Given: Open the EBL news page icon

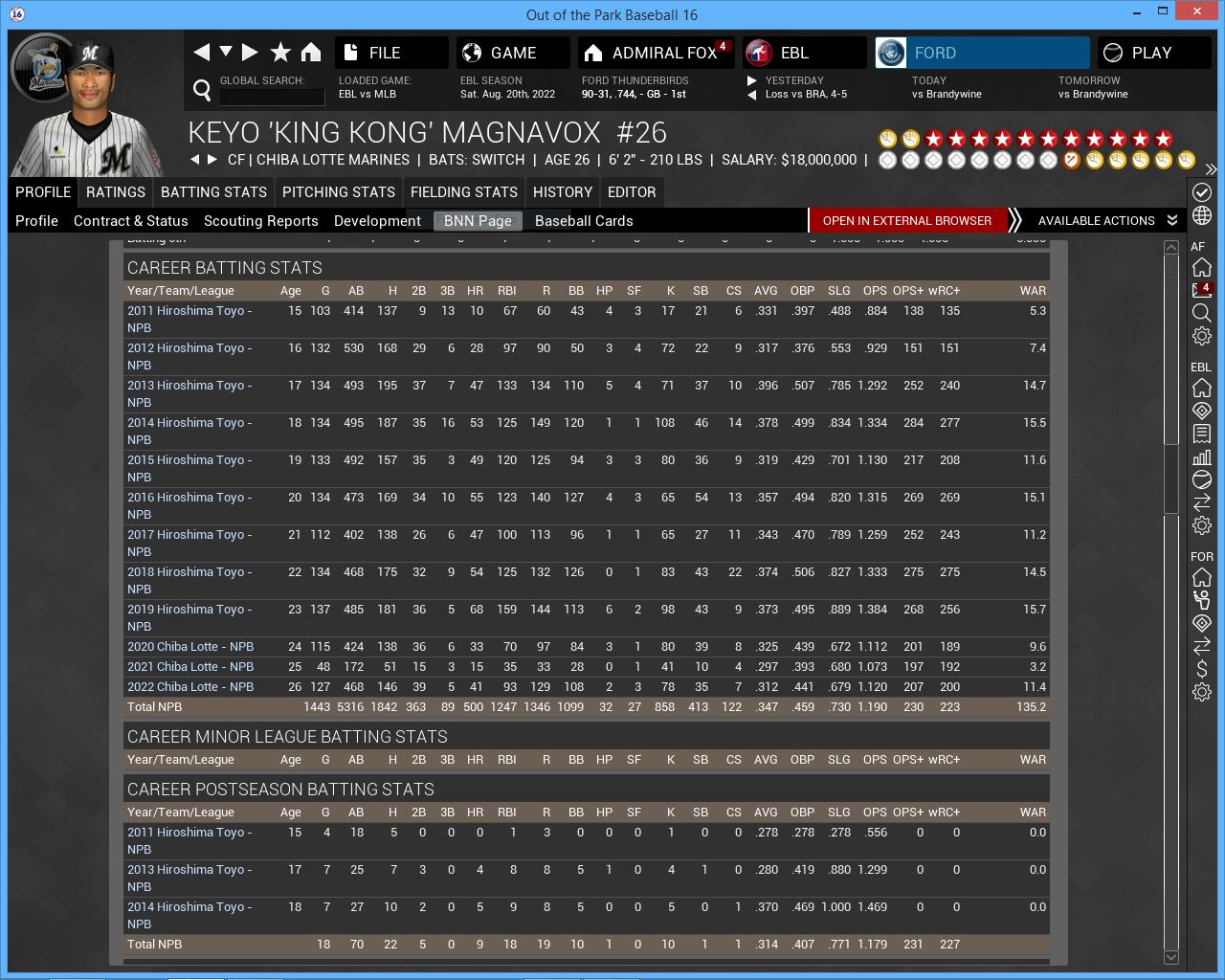Looking at the screenshot, I should [x=1202, y=434].
